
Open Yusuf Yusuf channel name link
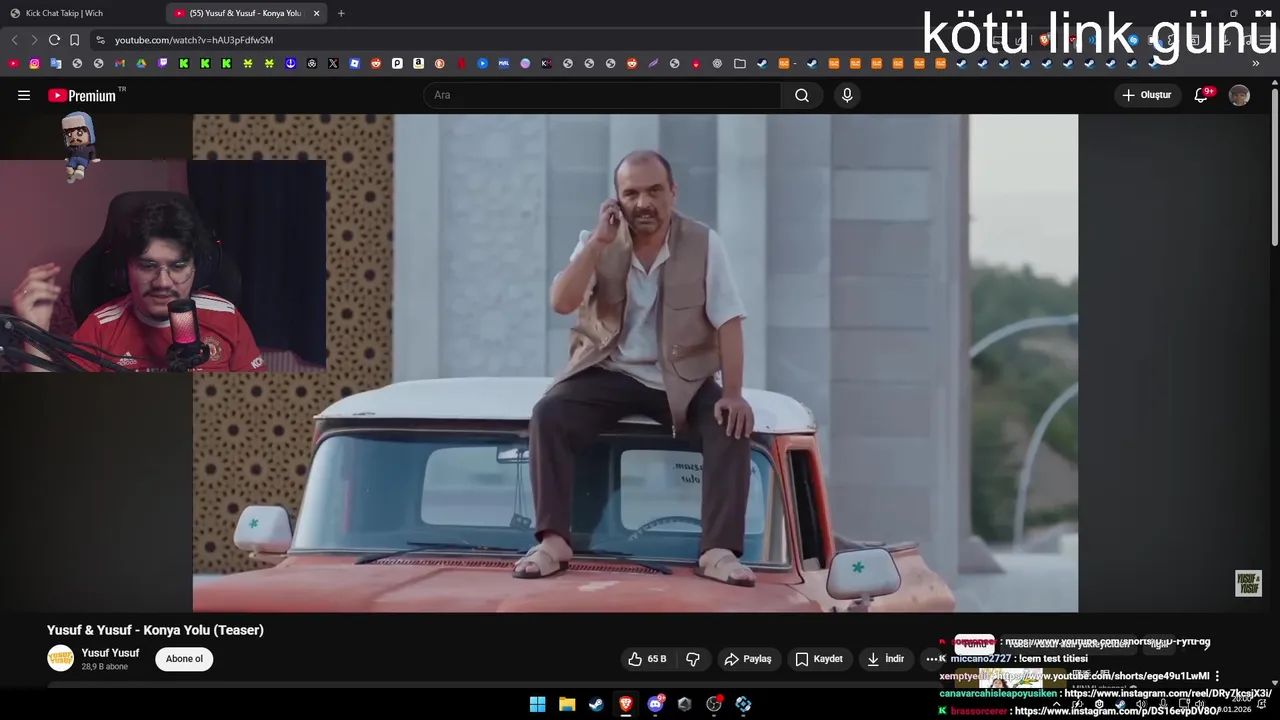[x=110, y=653]
